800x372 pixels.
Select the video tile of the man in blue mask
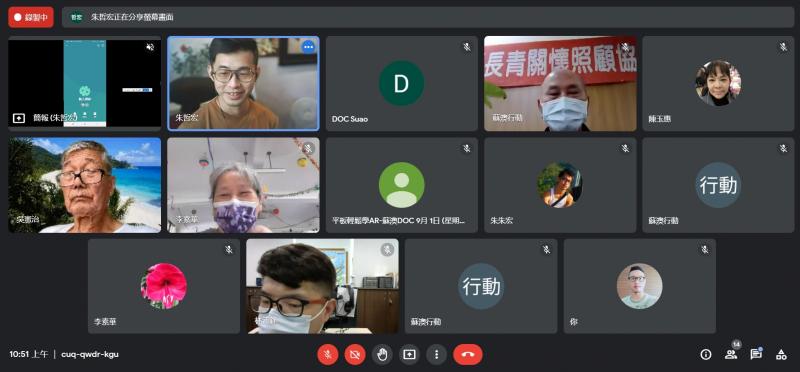click(322, 286)
